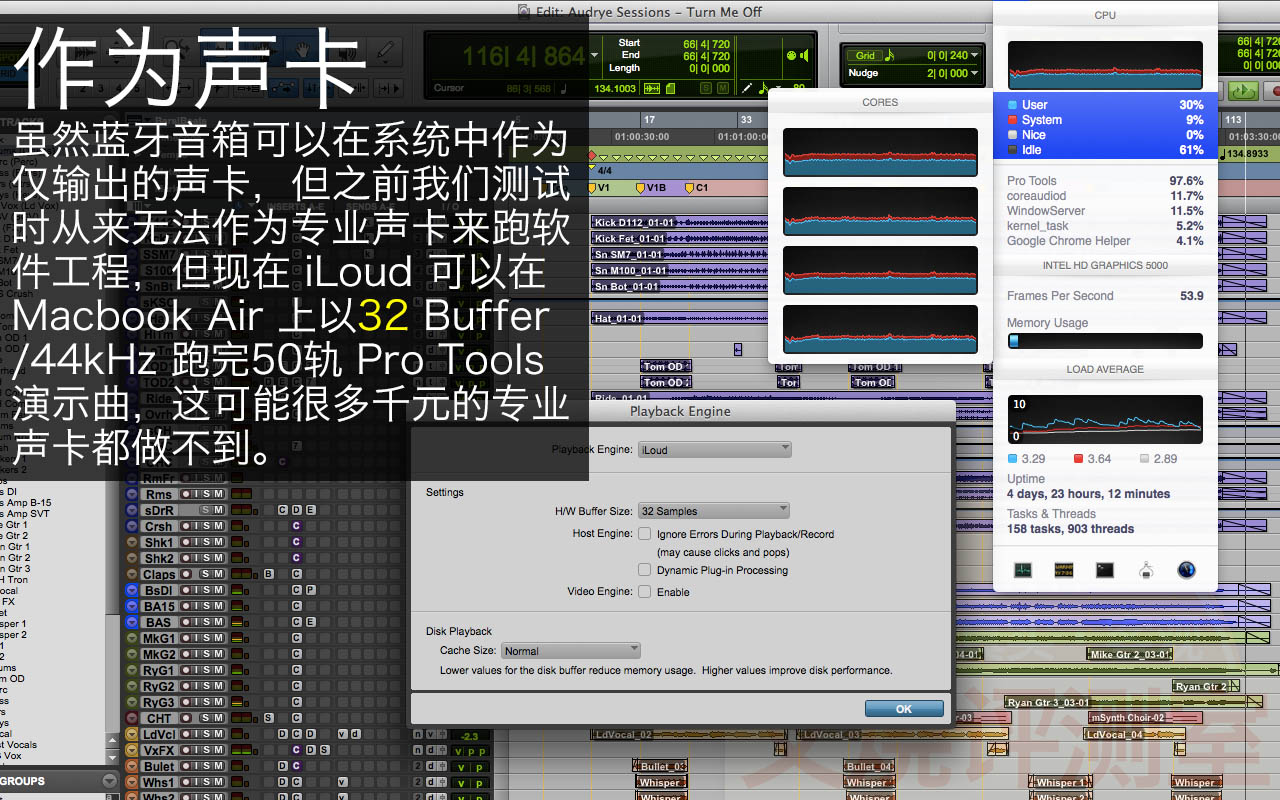Viewport: 1280px width, 800px height.
Task: Click the 4/4 meter marker
Action: [x=604, y=171]
